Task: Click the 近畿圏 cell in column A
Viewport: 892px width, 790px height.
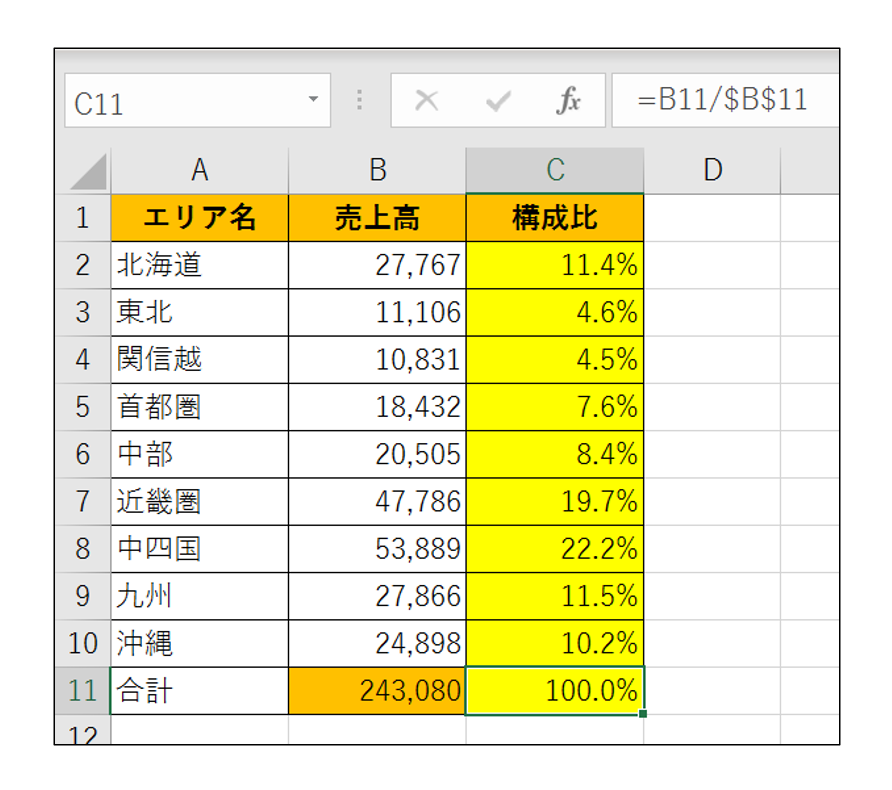Action: pos(199,502)
